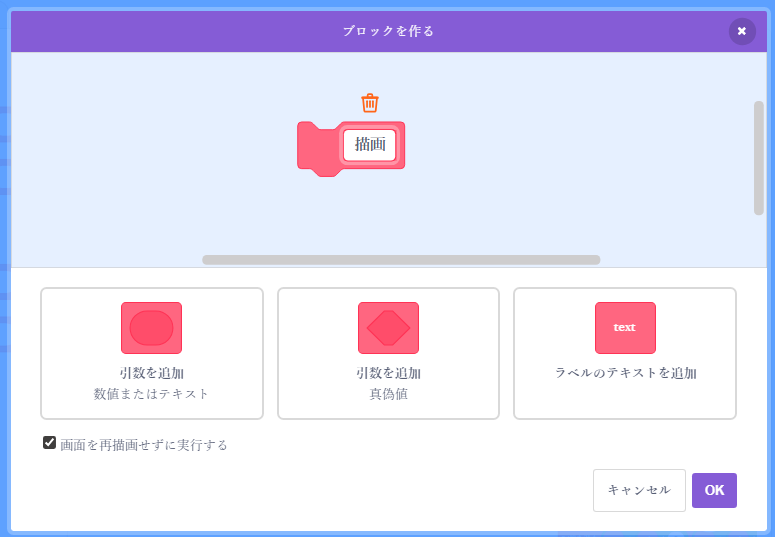Viewport: 775px width, 537px height.
Task: Select the pink custom block body
Action: click(x=317, y=148)
